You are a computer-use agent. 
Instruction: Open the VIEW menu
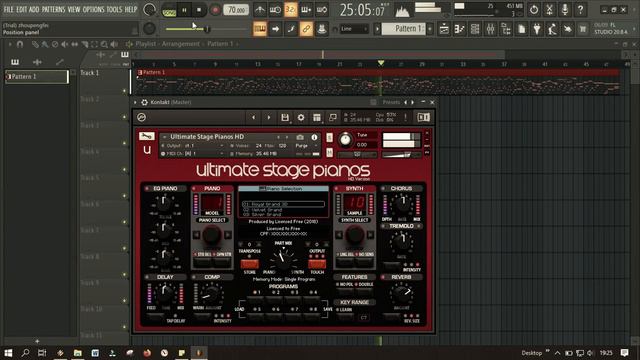tap(74, 9)
